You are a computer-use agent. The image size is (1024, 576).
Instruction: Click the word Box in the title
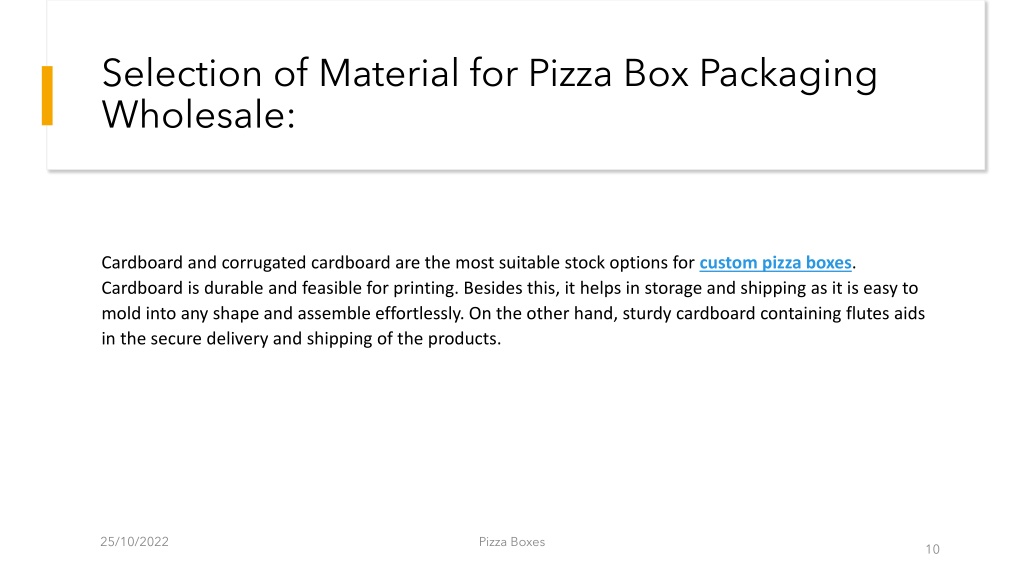click(656, 72)
